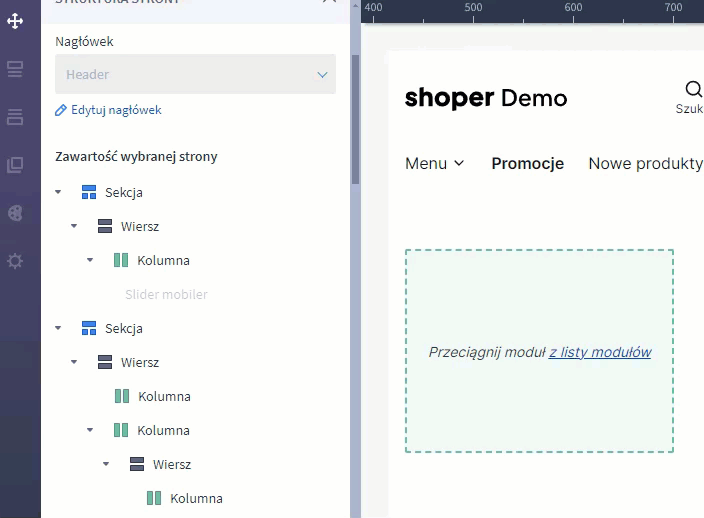
Task: Open Promocje in store navigation
Action: [528, 163]
